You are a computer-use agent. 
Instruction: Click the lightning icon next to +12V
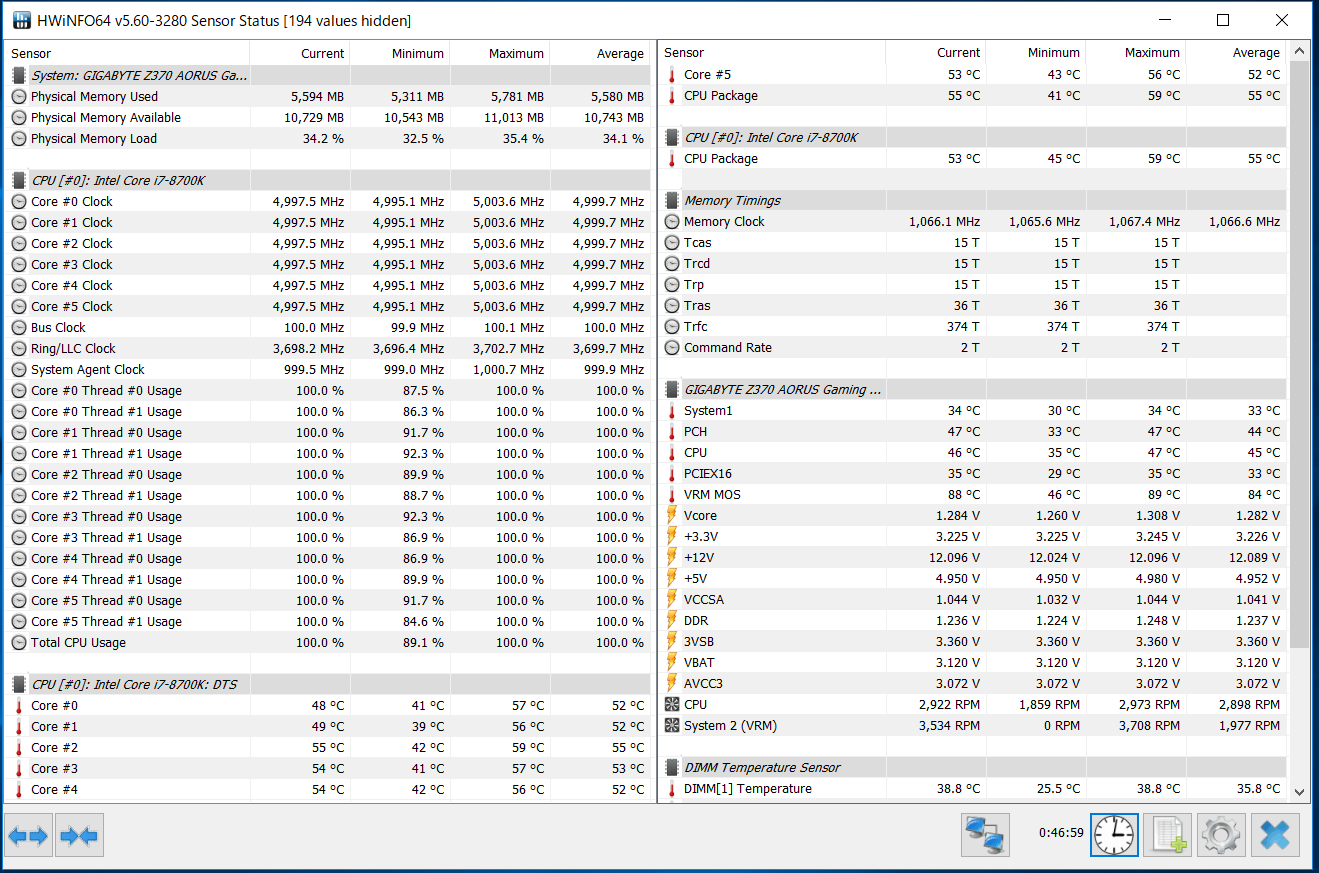[x=672, y=557]
